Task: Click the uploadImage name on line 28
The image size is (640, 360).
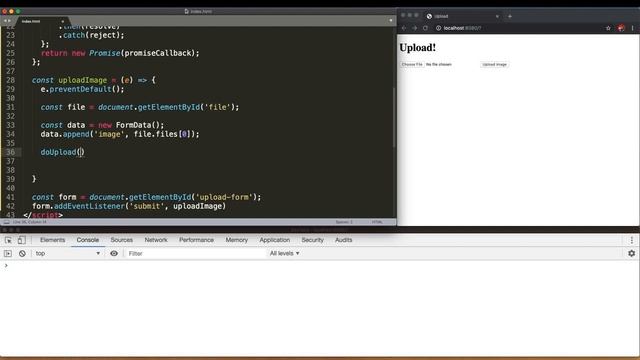Action: (x=82, y=80)
